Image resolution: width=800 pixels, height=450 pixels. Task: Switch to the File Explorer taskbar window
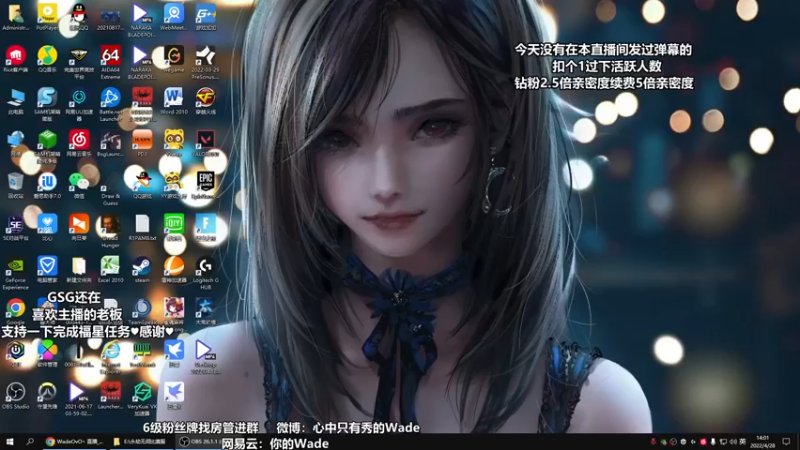click(140, 442)
